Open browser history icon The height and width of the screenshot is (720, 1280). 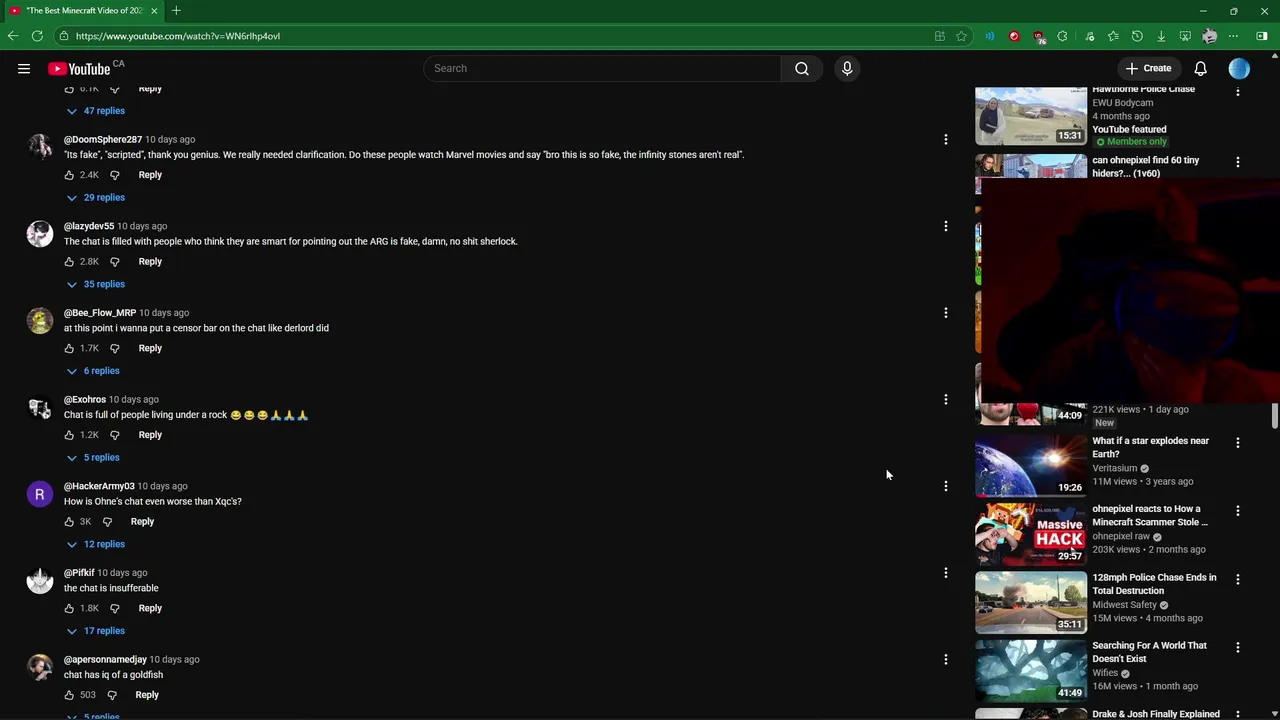coord(1137,36)
